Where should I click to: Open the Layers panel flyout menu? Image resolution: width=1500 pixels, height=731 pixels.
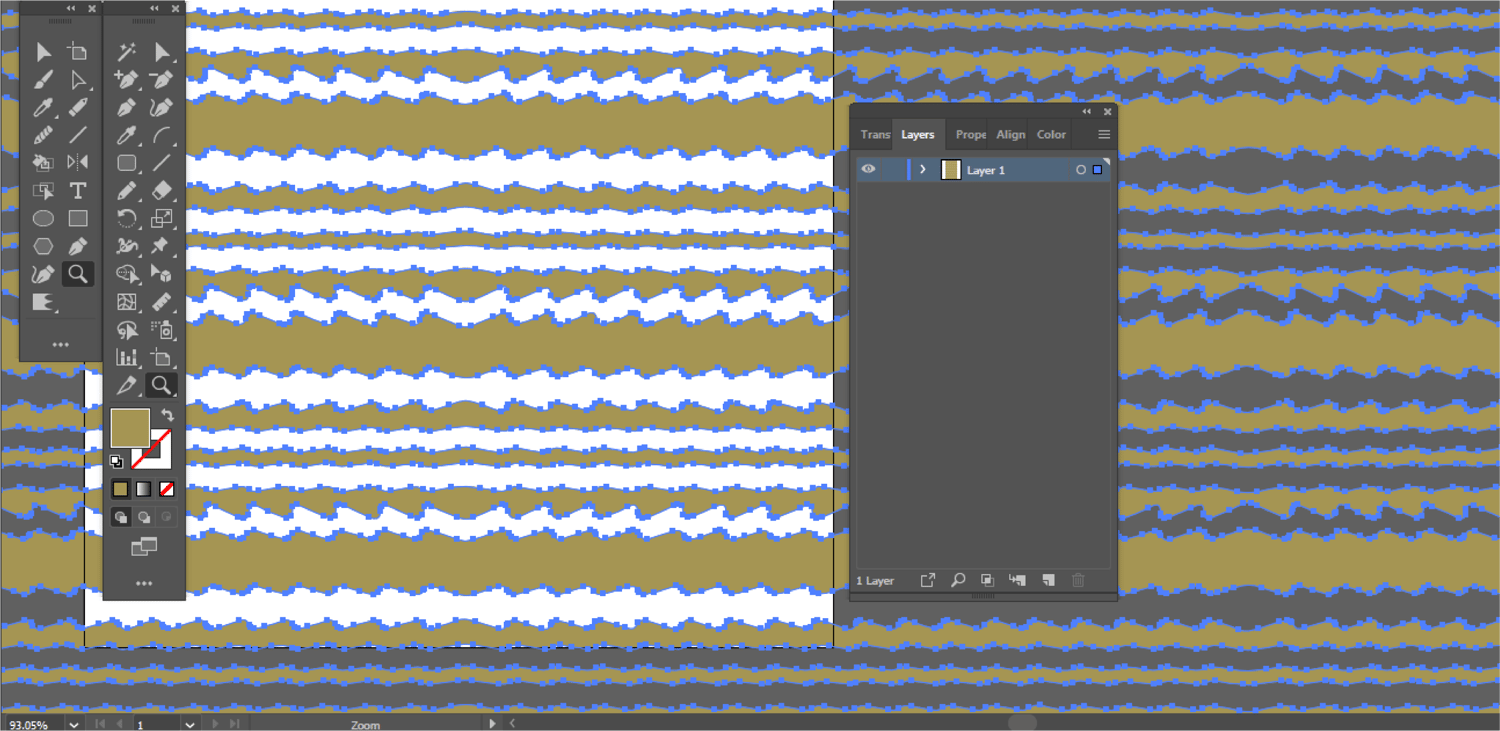tap(1104, 134)
